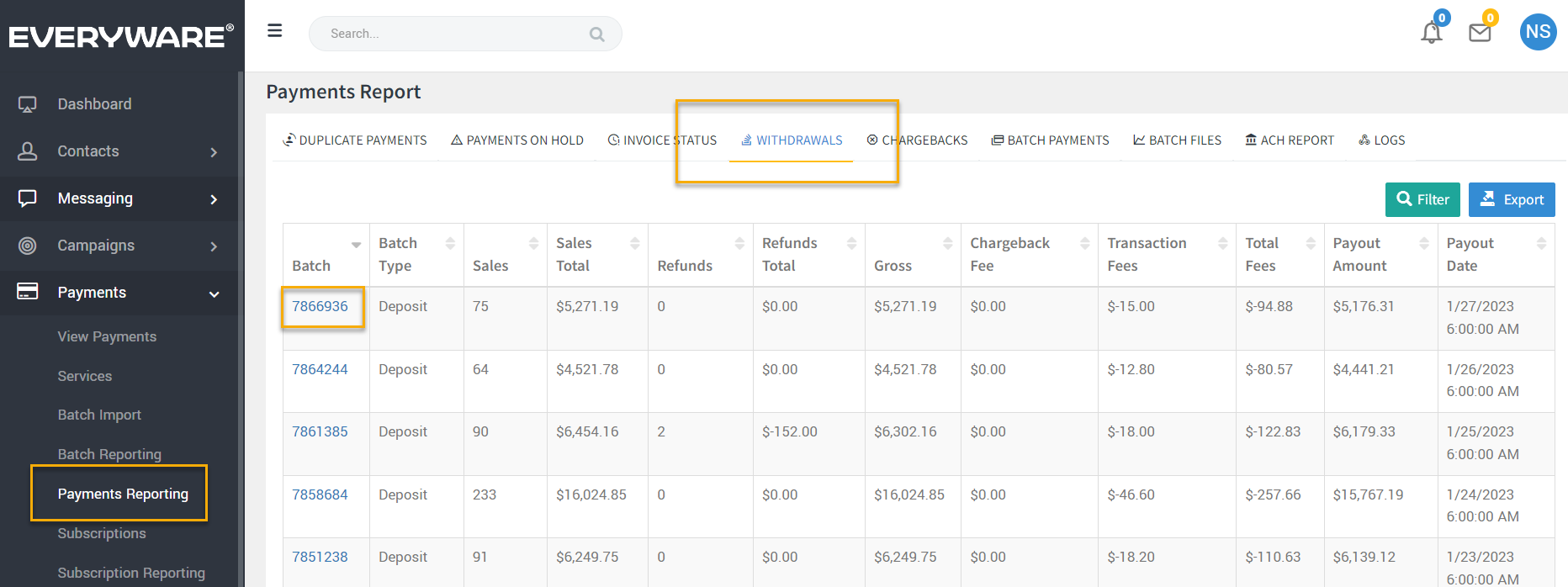Click the search magnifier icon
Screen dimensions: 1568x587
[597, 34]
